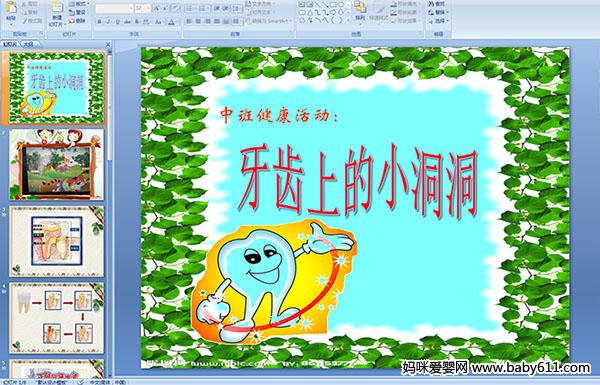Select the oval shape in shapes gallery

[340, 5]
